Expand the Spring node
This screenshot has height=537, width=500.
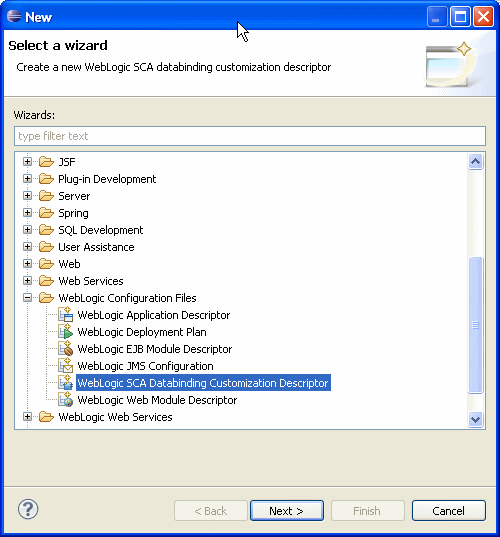(x=27, y=213)
